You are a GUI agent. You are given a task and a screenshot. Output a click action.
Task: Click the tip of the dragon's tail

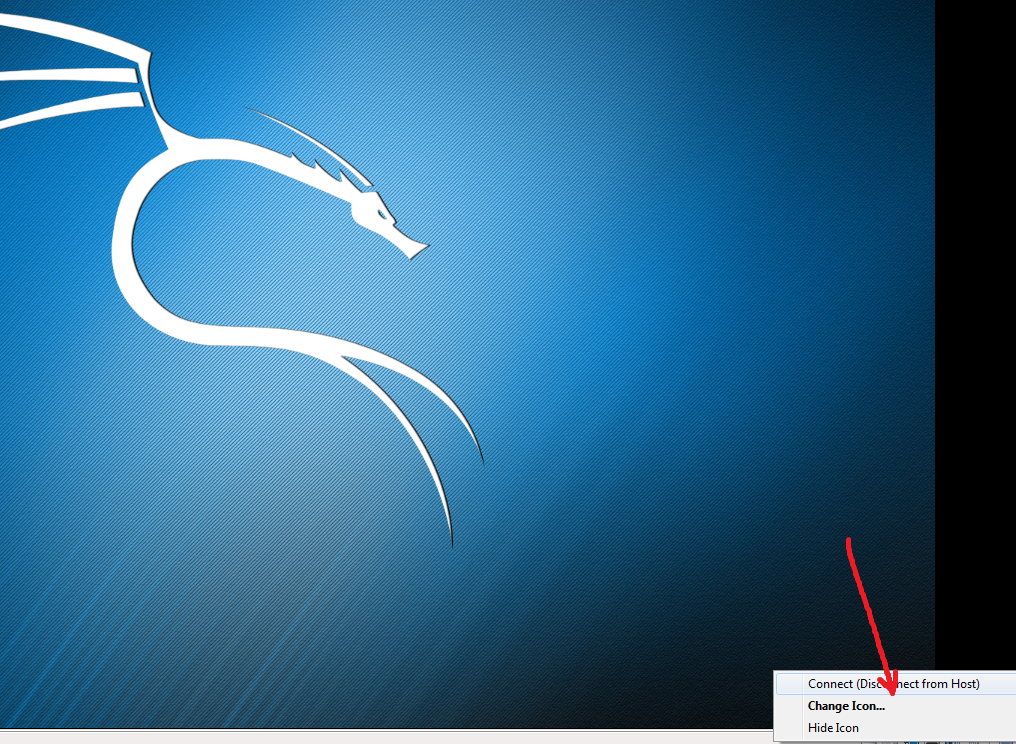click(x=450, y=538)
